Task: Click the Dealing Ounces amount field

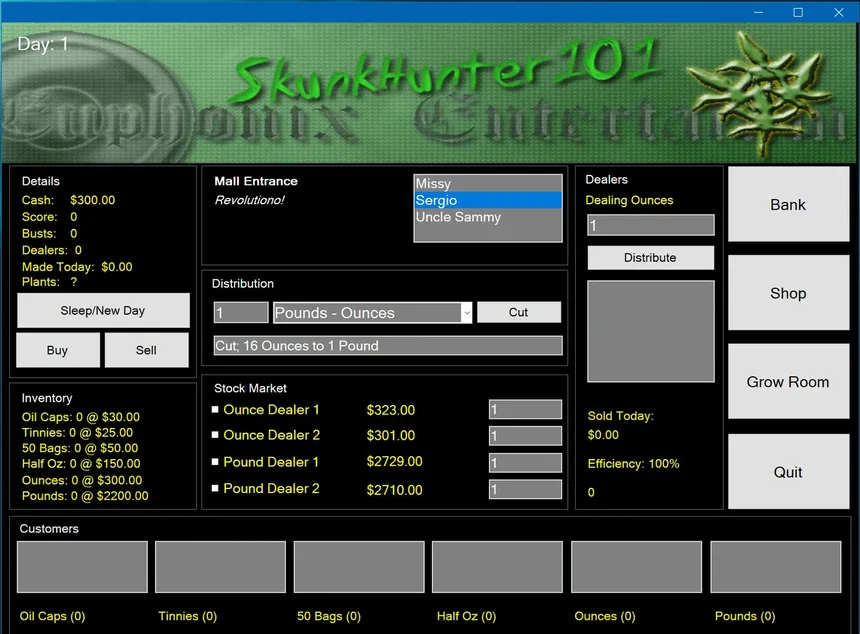Action: point(650,225)
